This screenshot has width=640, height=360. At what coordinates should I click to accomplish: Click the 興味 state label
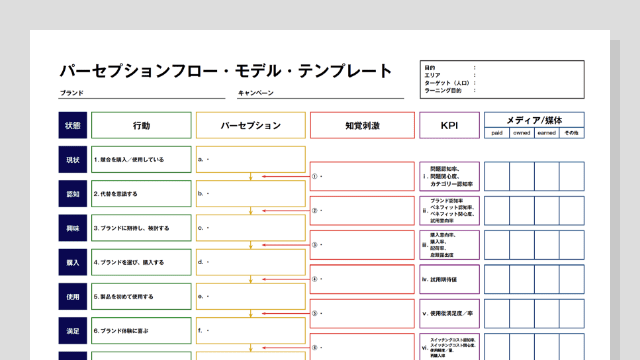[x=73, y=228]
